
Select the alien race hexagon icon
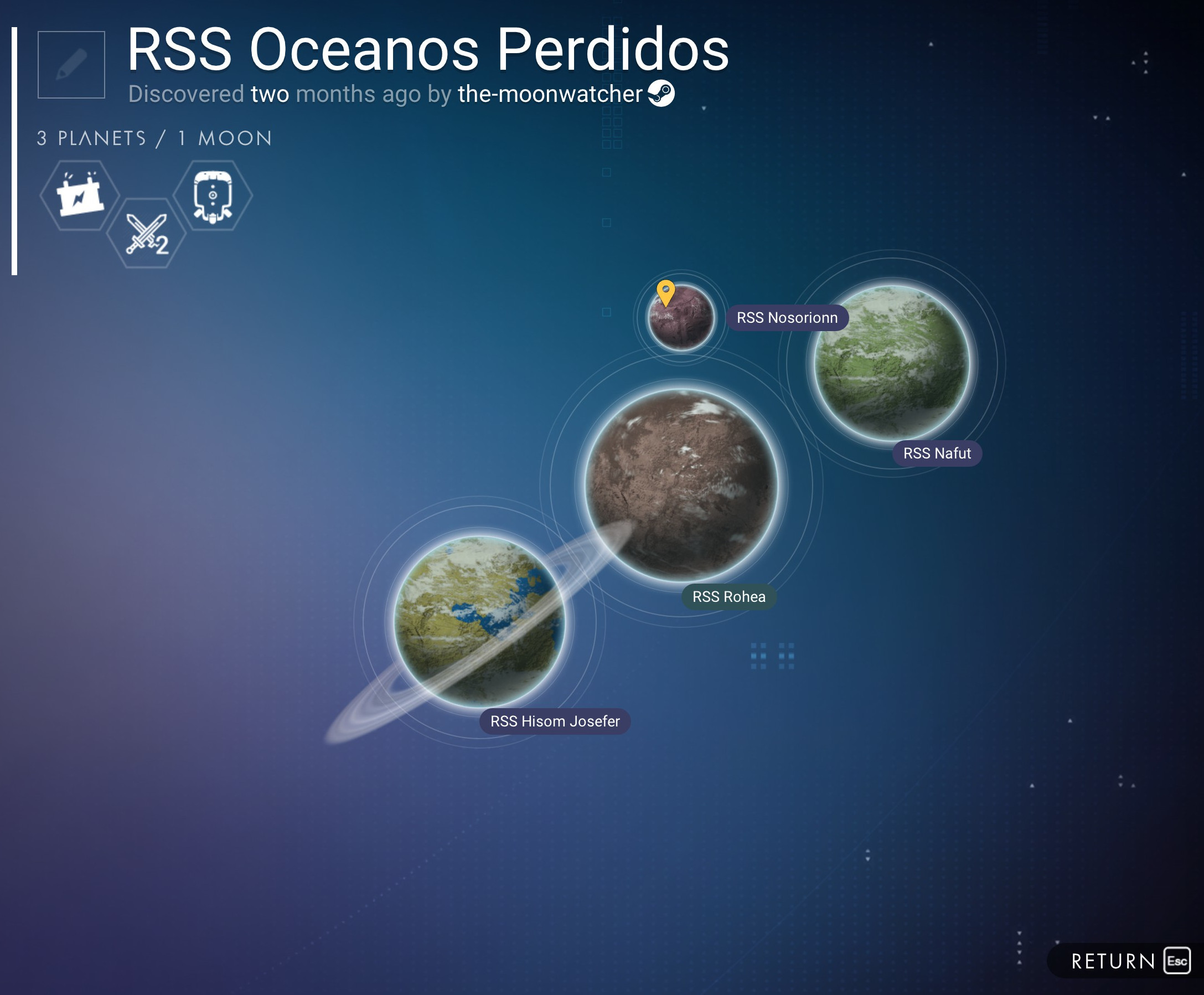213,195
